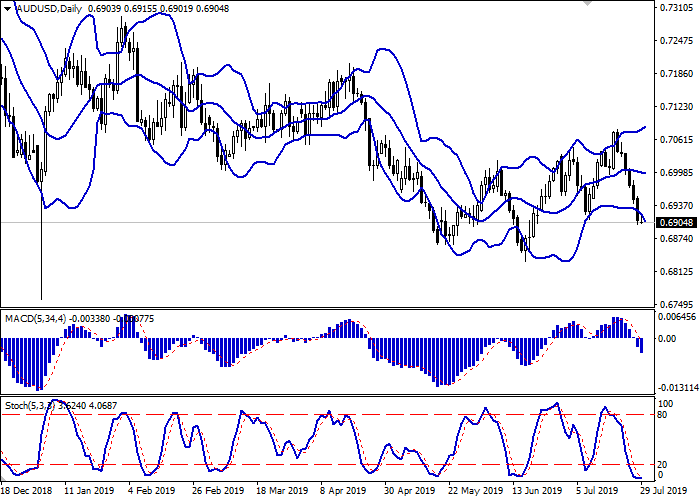Click the MACD -0.013114 scale value
This screenshot has width=700, height=500.
tap(677, 388)
